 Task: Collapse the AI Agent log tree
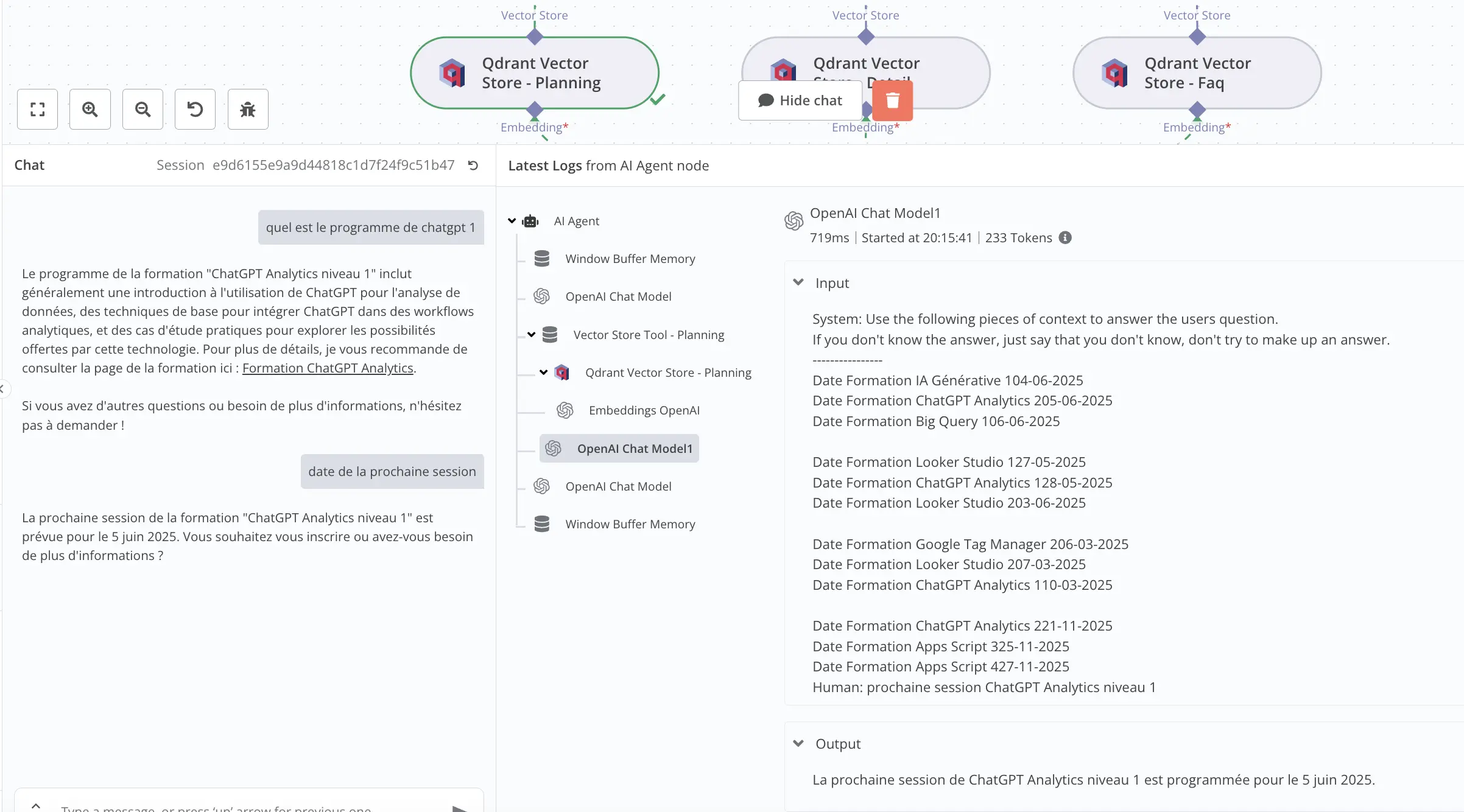click(512, 221)
